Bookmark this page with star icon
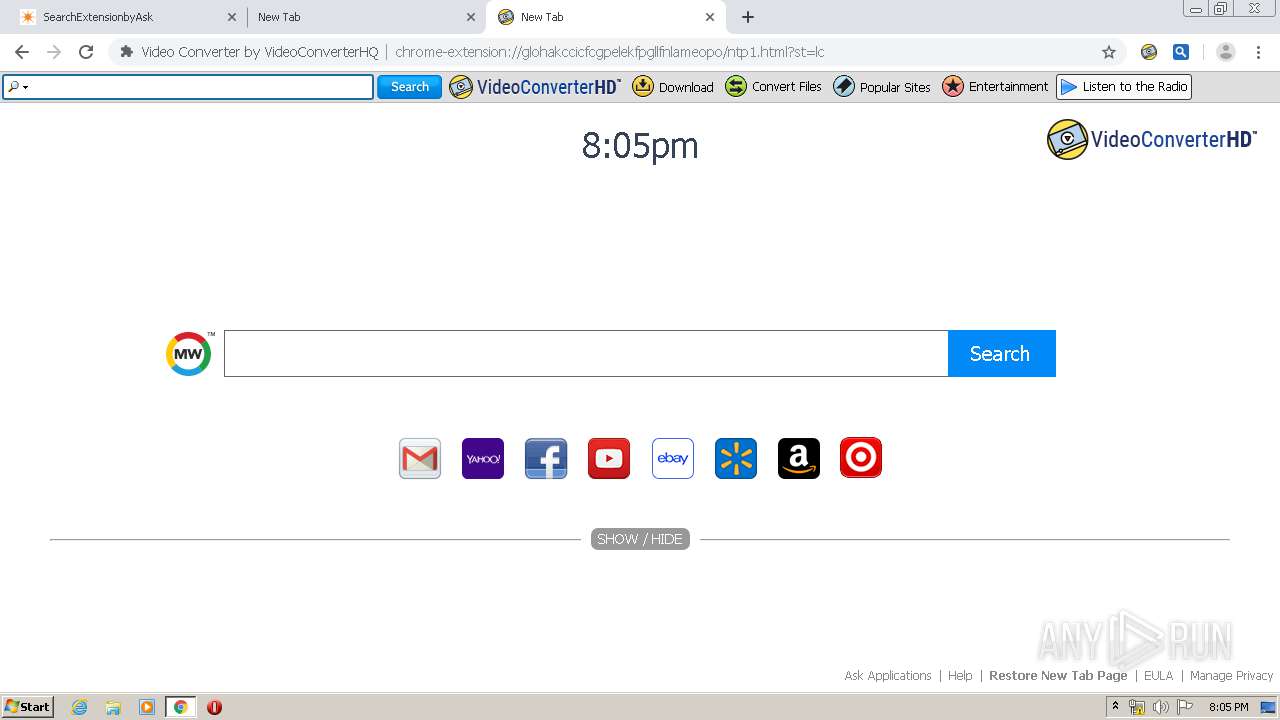Viewport: 1280px width, 720px height. (x=1109, y=52)
